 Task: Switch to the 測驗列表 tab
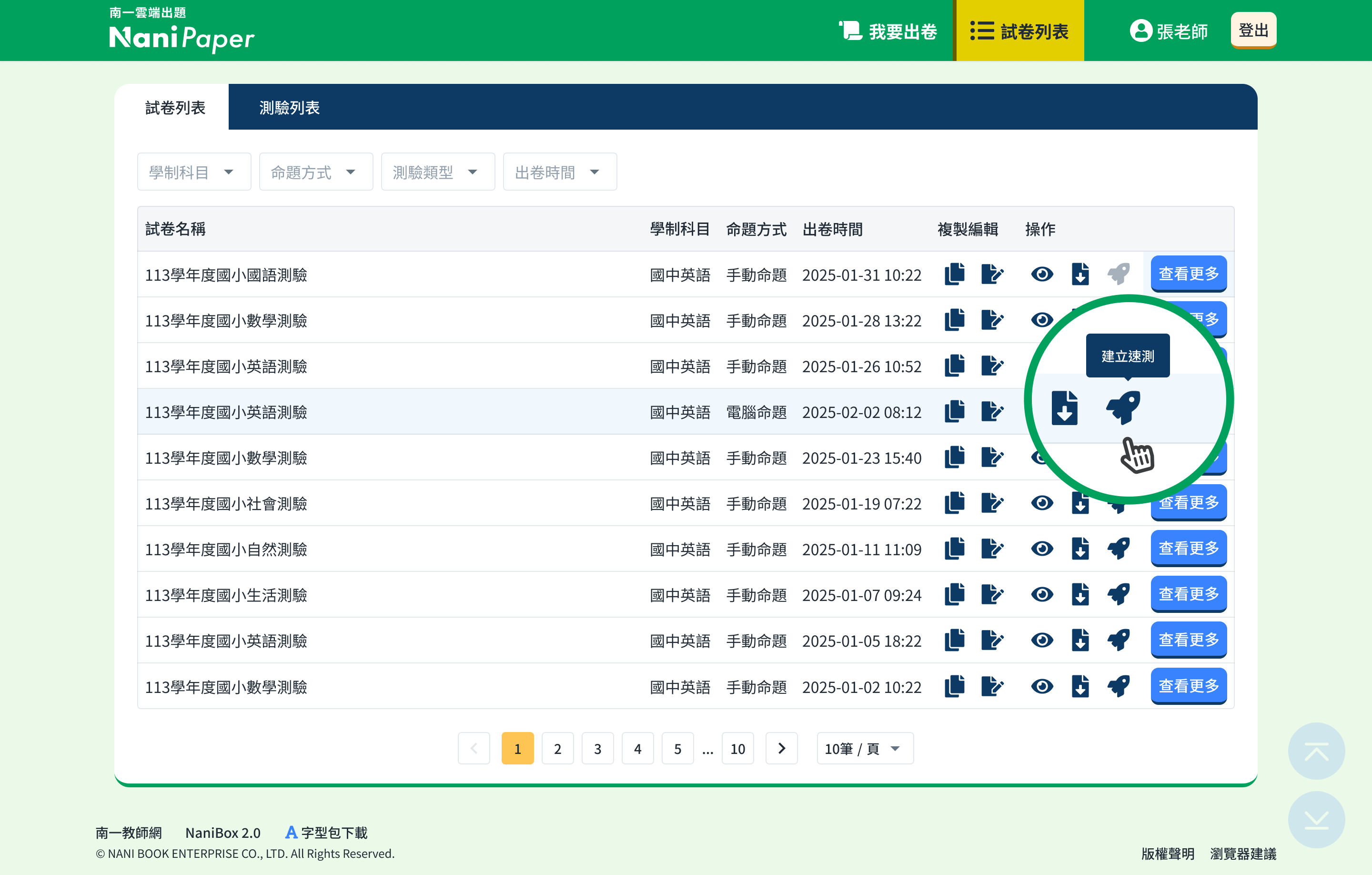click(290, 107)
